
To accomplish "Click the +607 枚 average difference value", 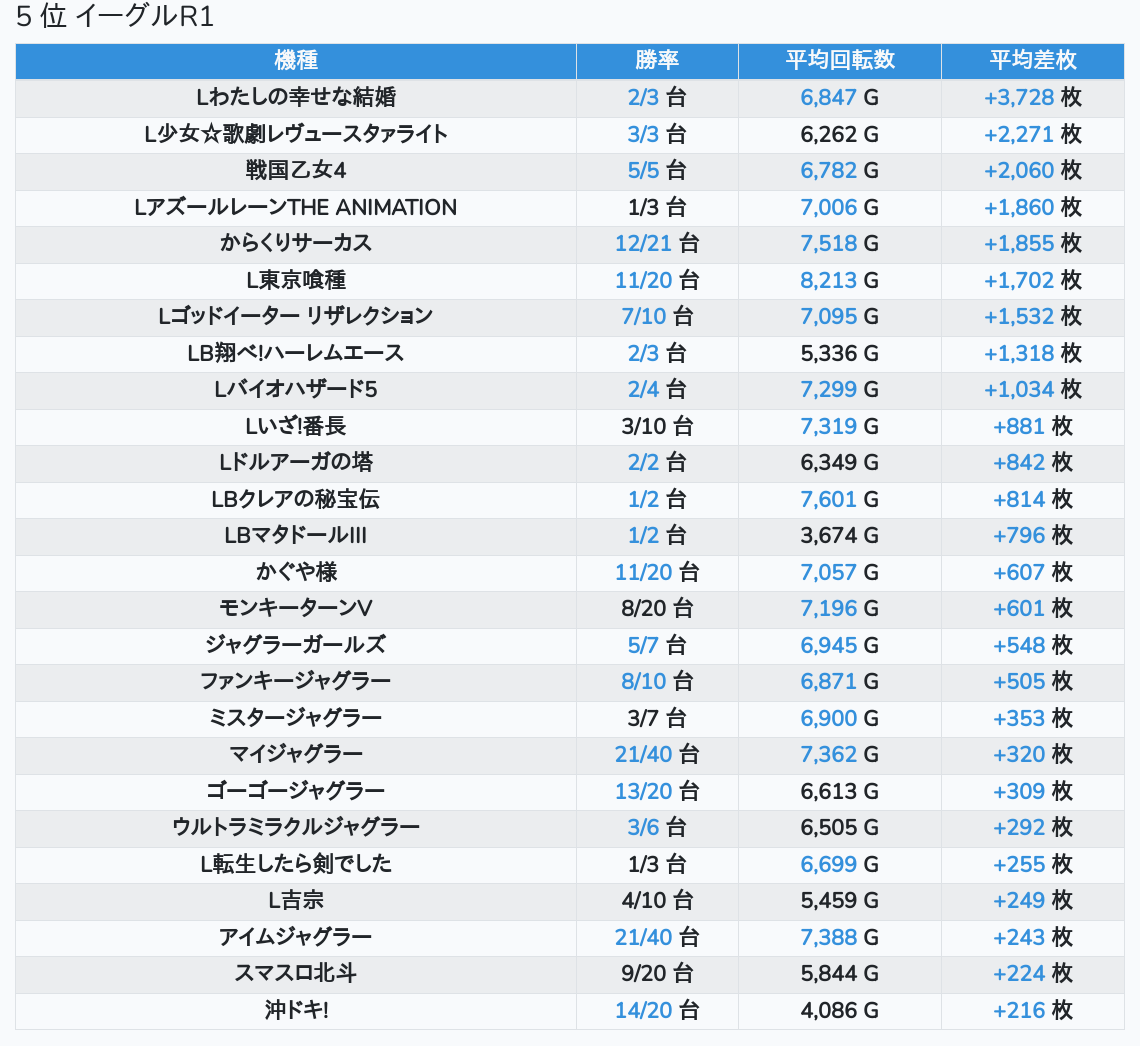I will (x=1032, y=572).
